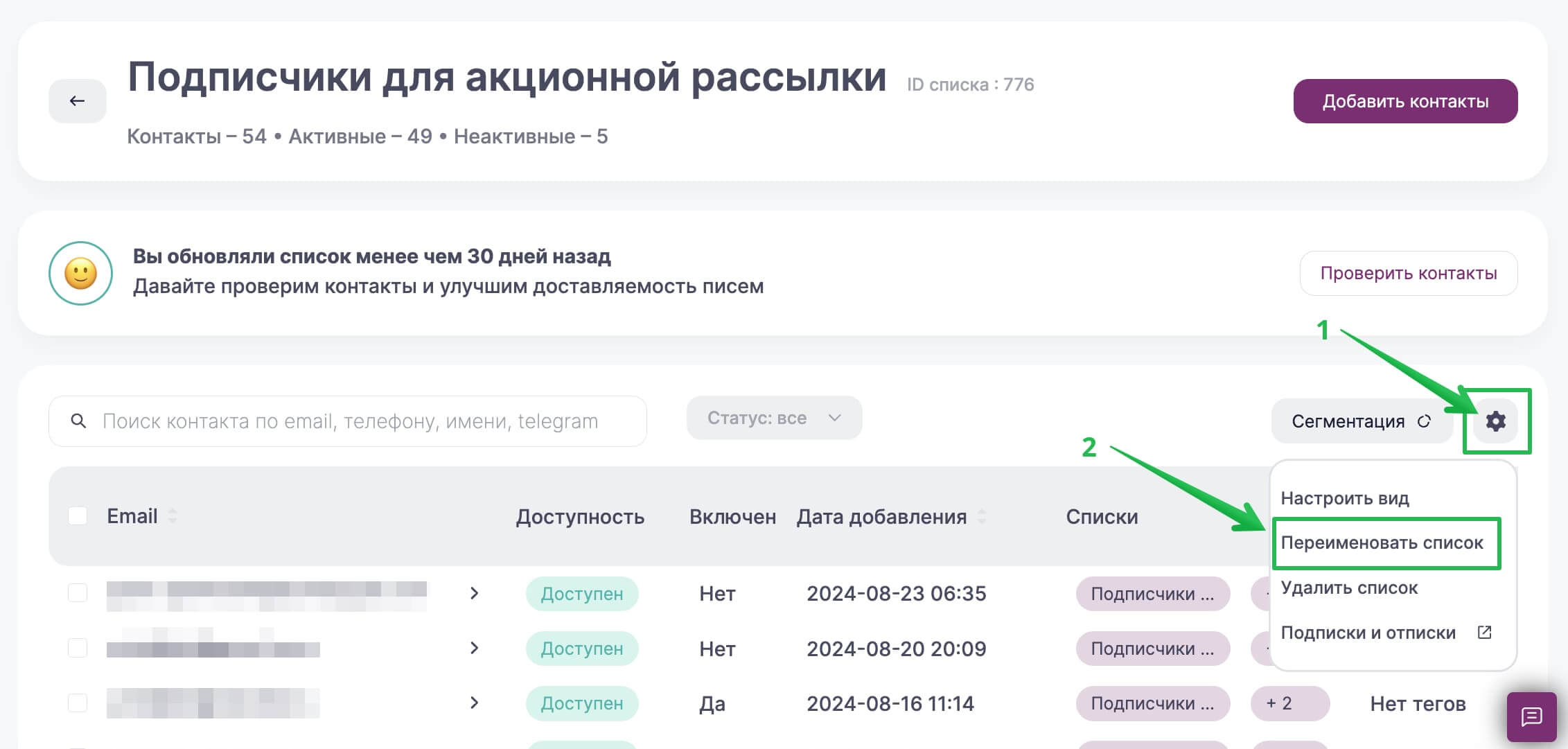The height and width of the screenshot is (749, 1568).
Task: Click the Добавить контакты button
Action: pos(1405,101)
